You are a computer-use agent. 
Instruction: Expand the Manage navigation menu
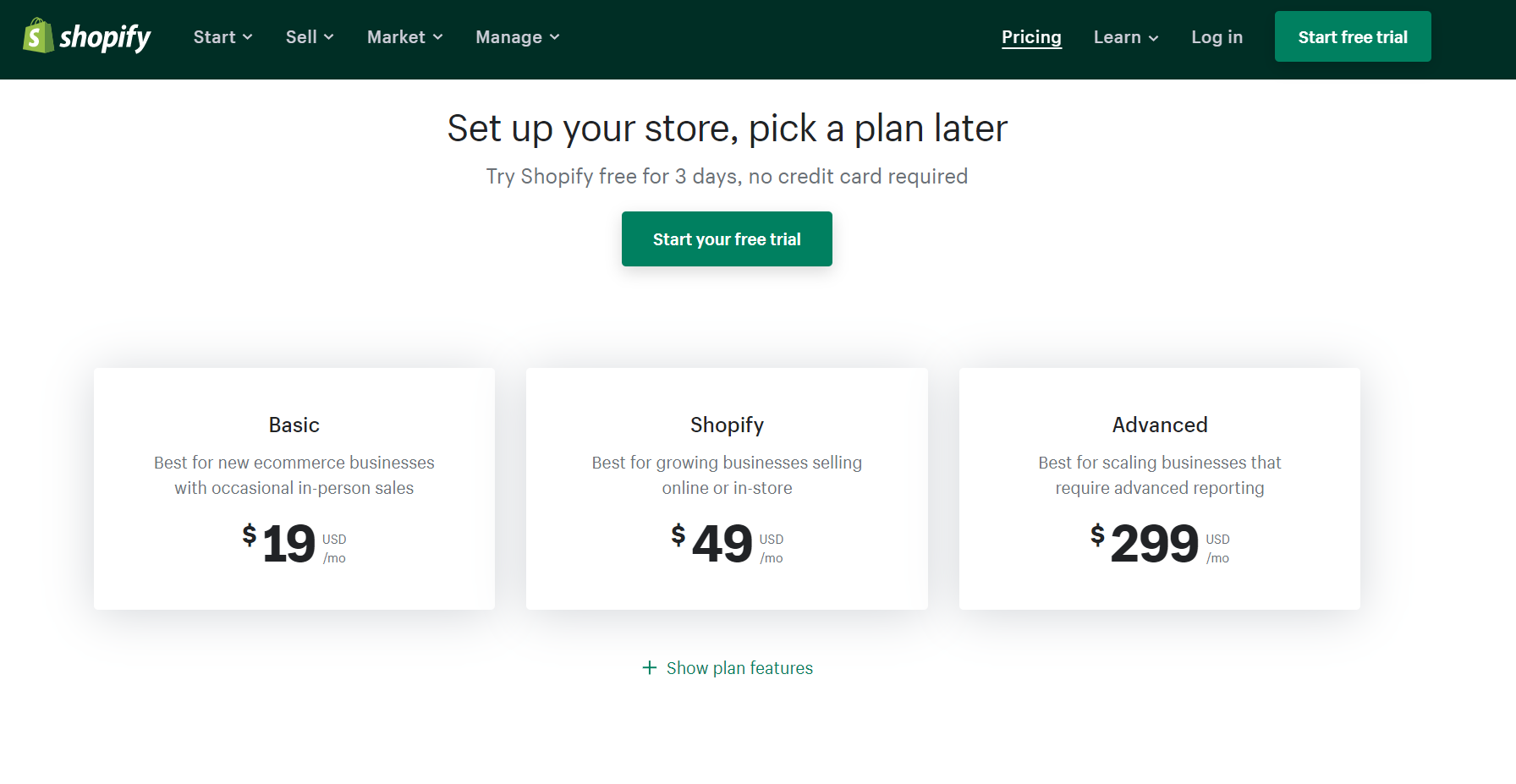coord(517,37)
